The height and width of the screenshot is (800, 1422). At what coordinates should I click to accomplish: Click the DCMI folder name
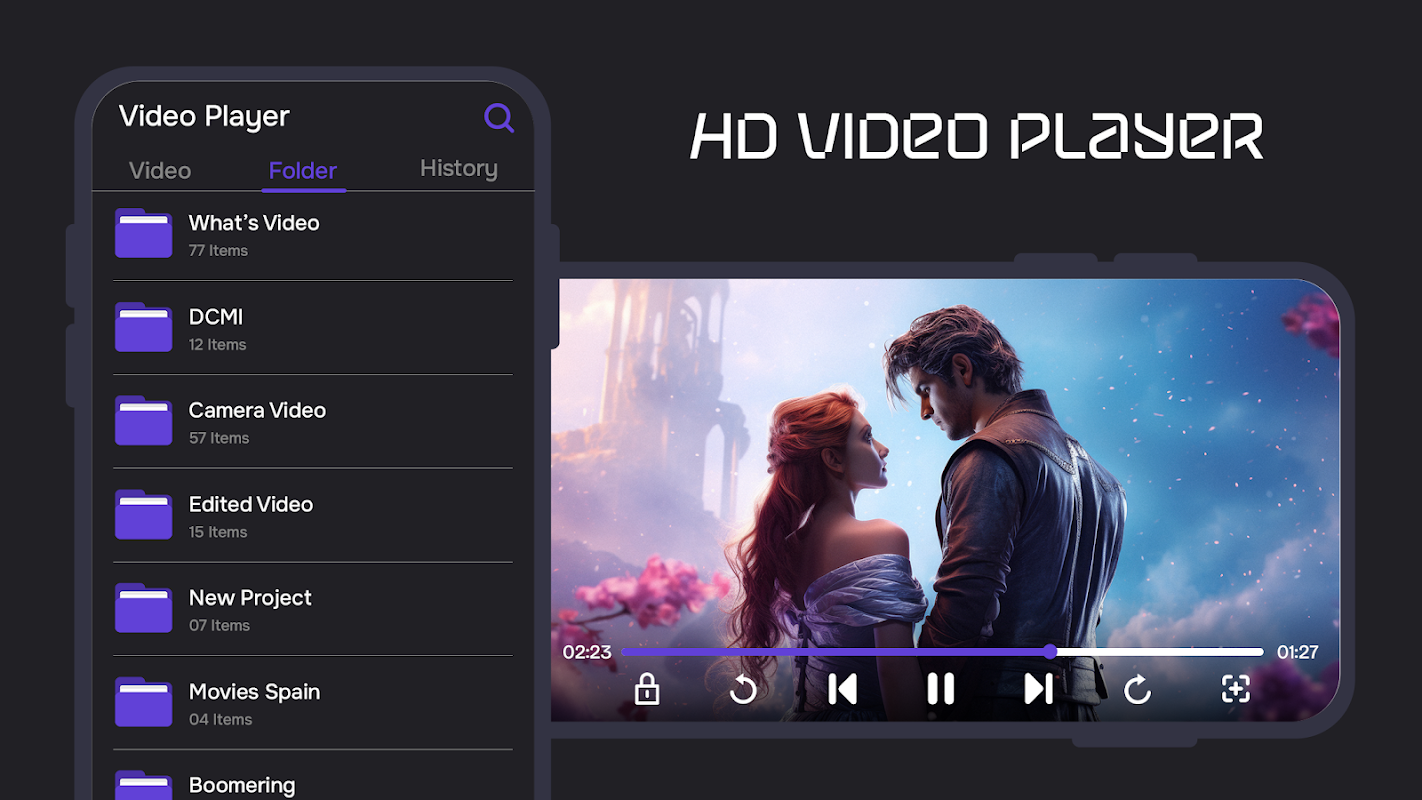tap(216, 317)
